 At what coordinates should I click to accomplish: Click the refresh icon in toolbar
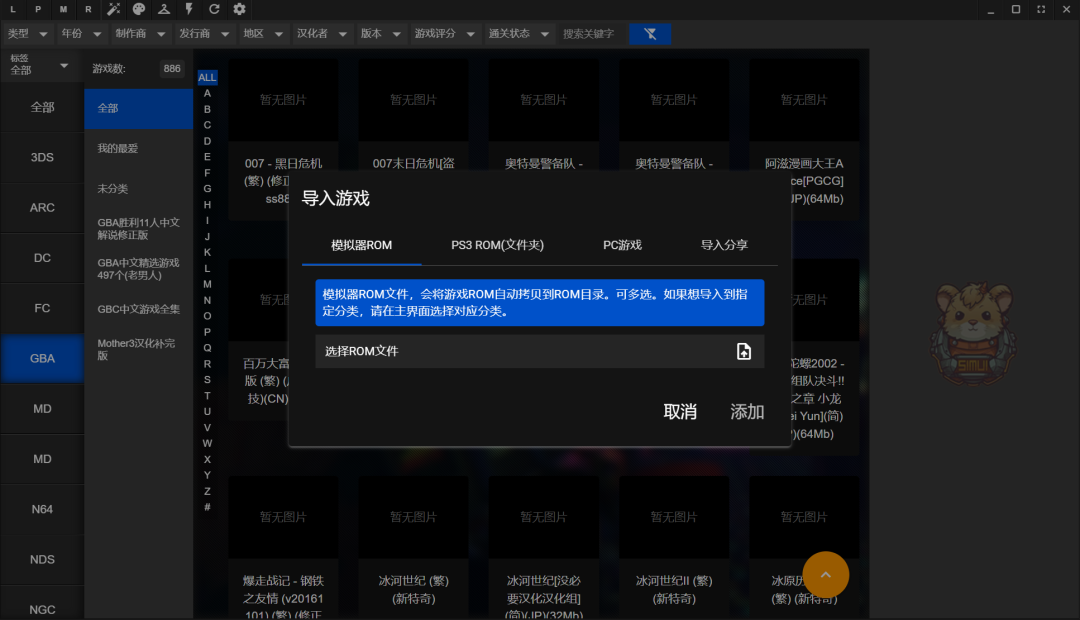[213, 9]
